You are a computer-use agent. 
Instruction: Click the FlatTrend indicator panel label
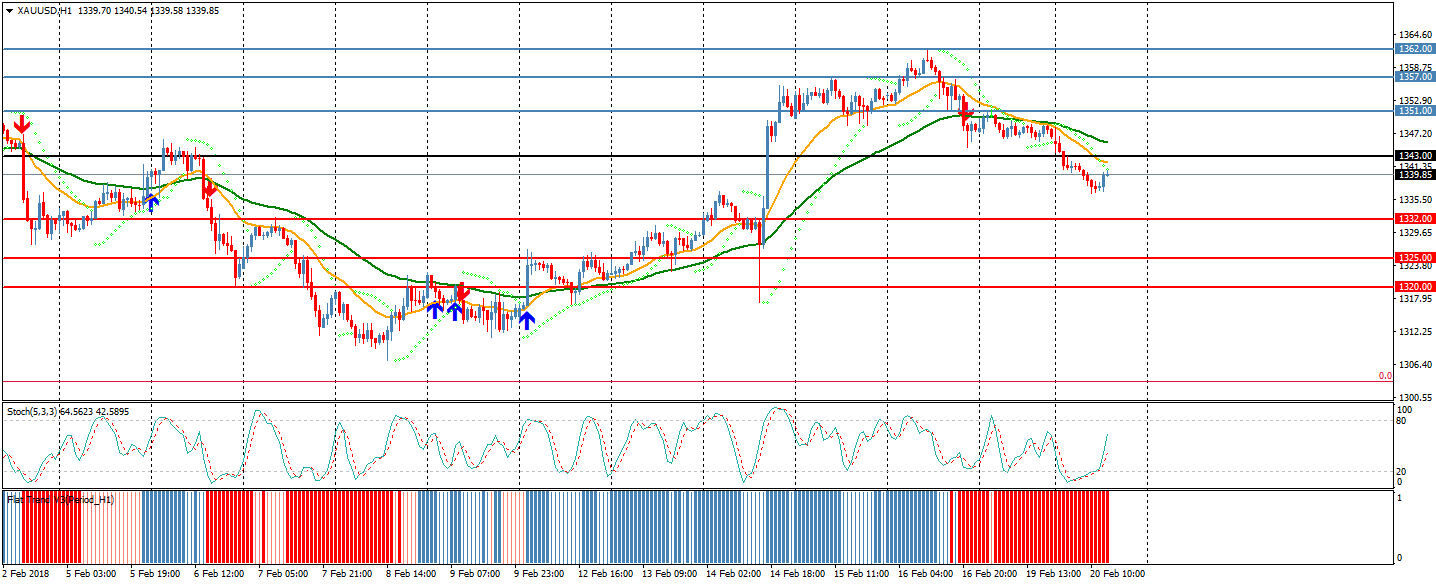click(60, 498)
